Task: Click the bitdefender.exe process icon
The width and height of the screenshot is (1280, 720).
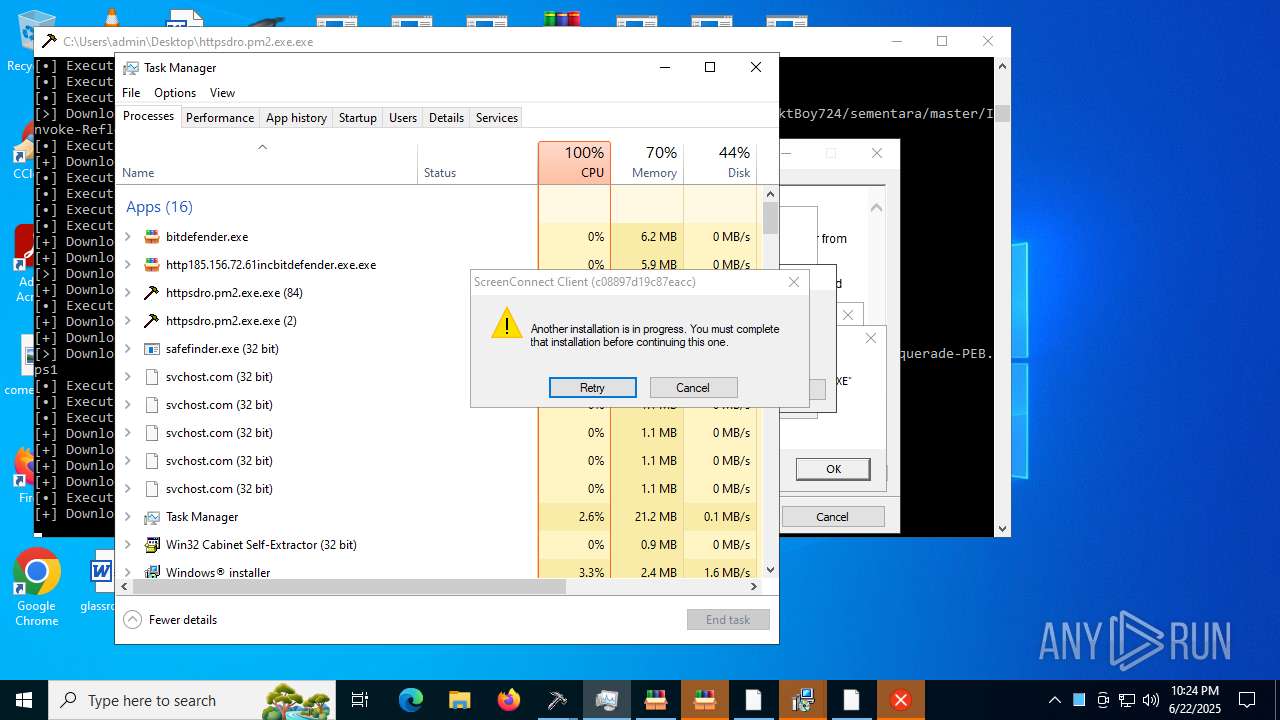Action: (x=152, y=237)
